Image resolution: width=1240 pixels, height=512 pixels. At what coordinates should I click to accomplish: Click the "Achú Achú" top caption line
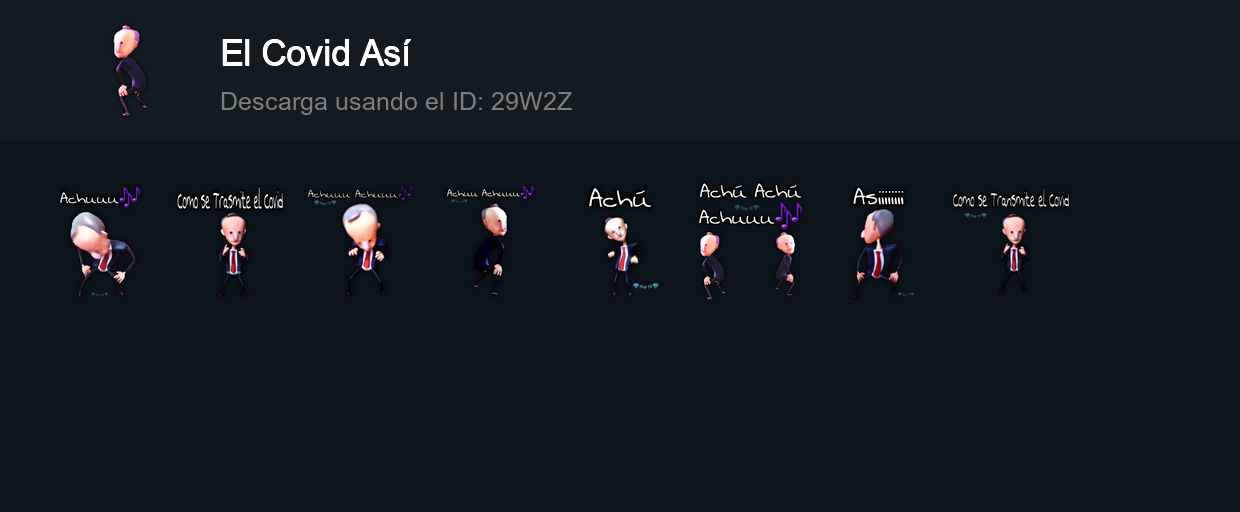(x=750, y=191)
